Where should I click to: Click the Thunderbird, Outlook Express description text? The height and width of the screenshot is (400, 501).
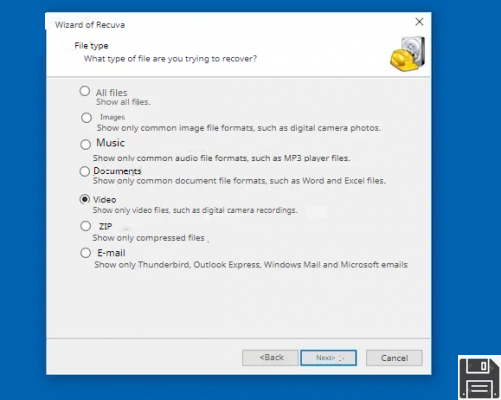point(251,265)
